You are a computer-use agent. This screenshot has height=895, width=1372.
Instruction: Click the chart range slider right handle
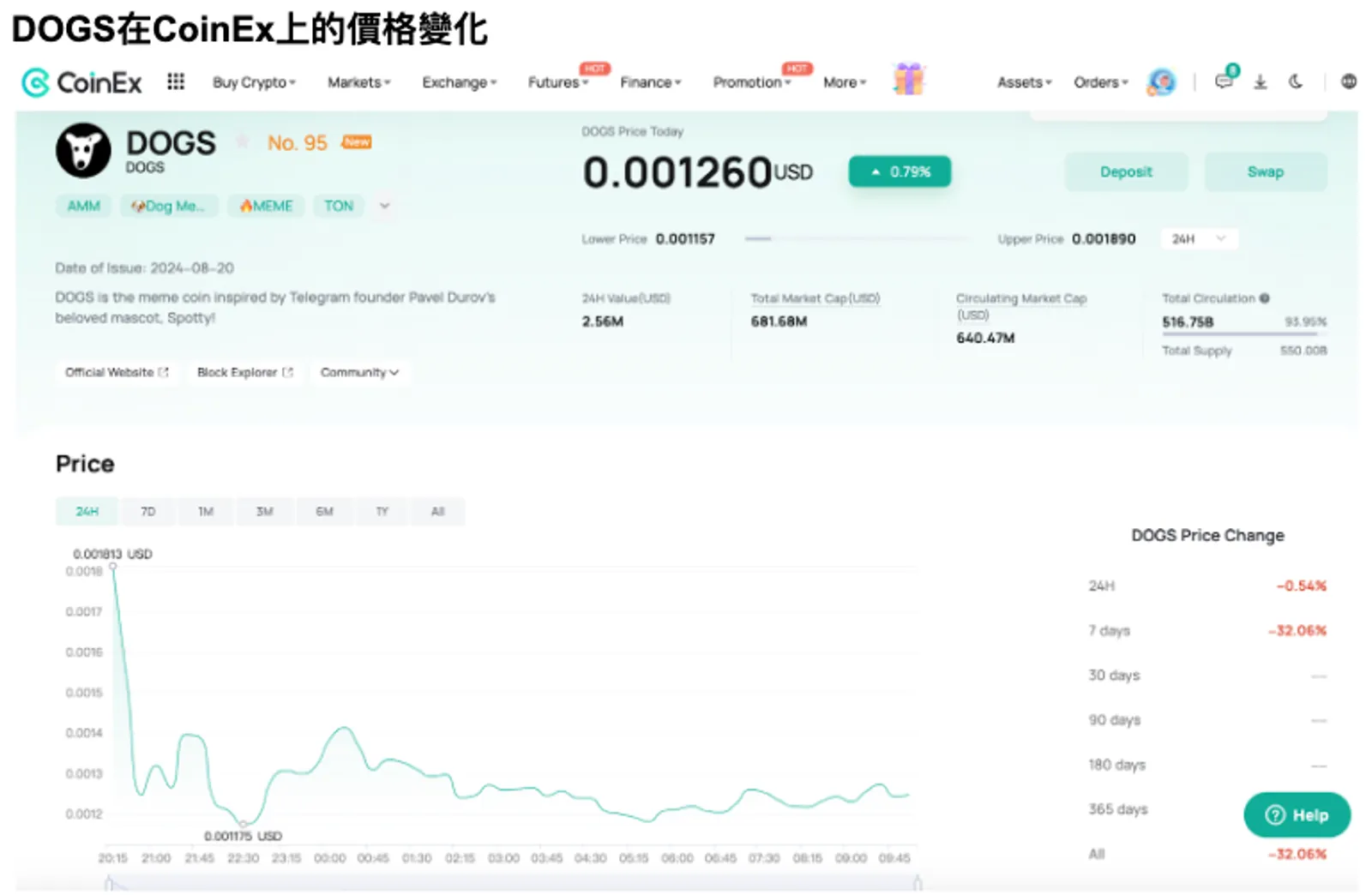[917, 882]
